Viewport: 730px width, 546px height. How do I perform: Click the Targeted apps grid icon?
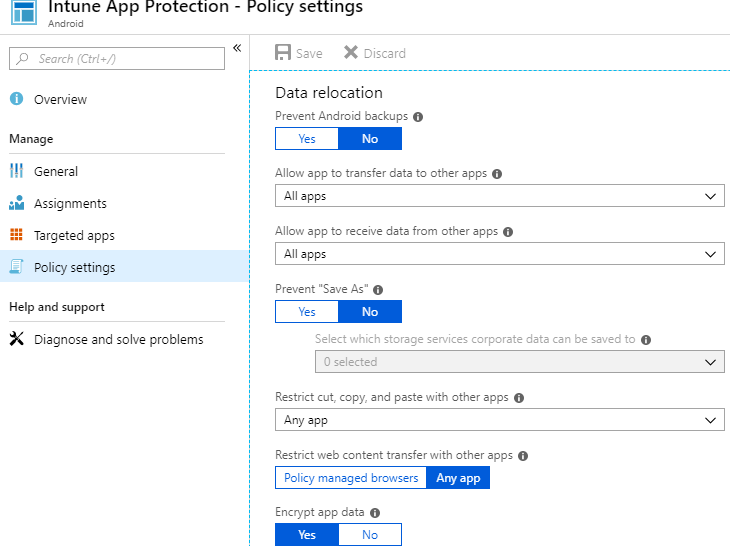click(x=16, y=235)
